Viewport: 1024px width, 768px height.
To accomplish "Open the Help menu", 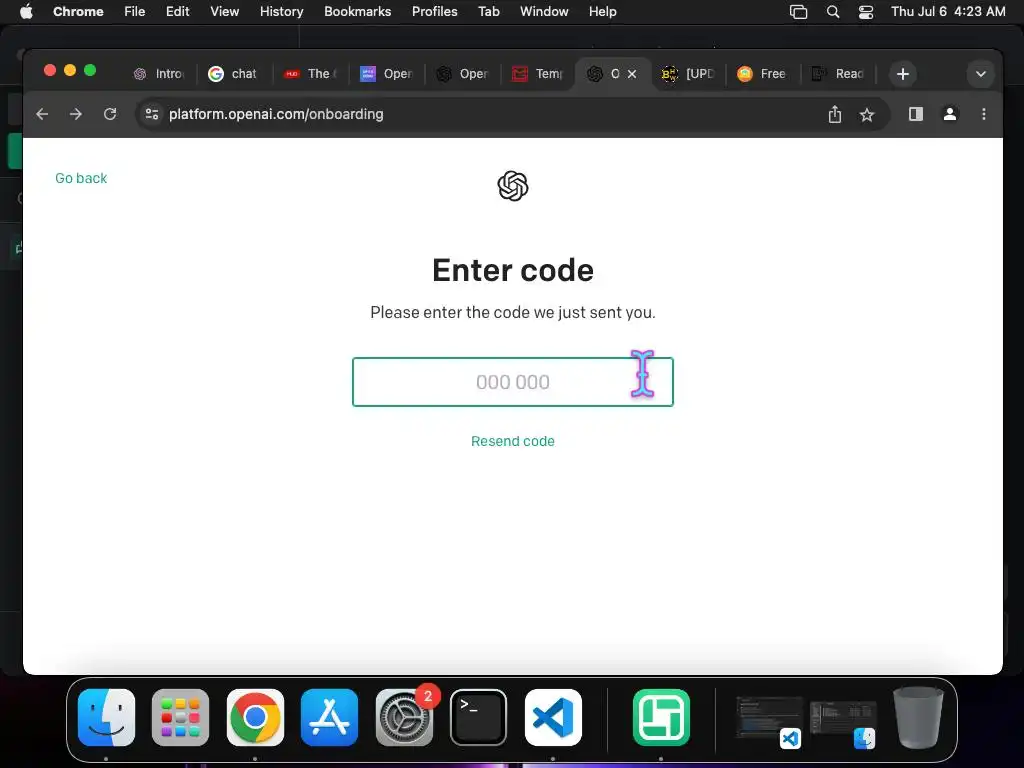I will tap(602, 11).
